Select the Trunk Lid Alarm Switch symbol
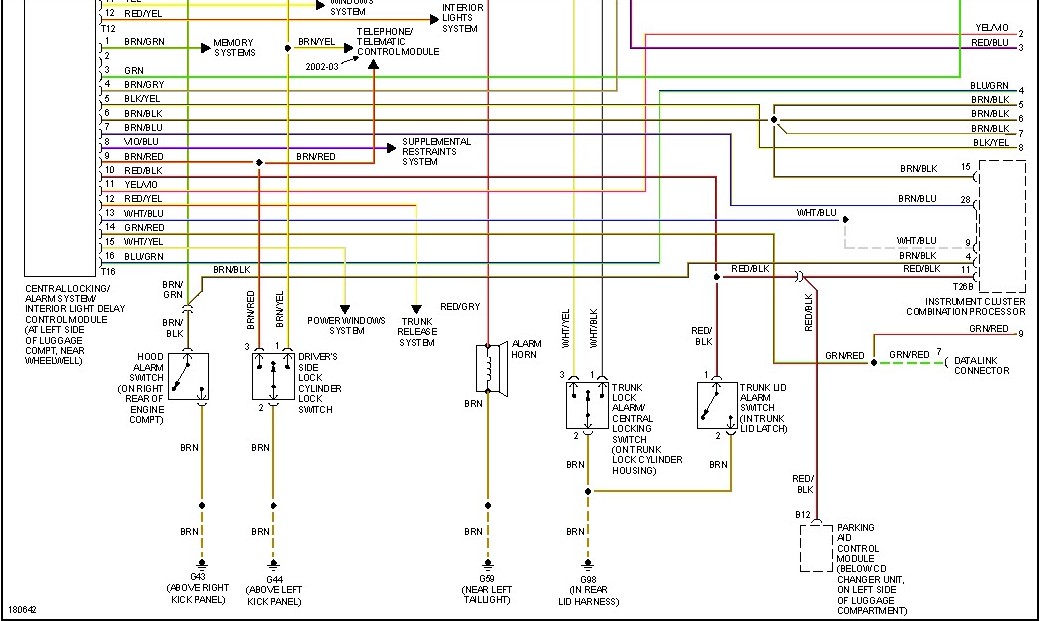The image size is (1040, 621). pos(716,405)
